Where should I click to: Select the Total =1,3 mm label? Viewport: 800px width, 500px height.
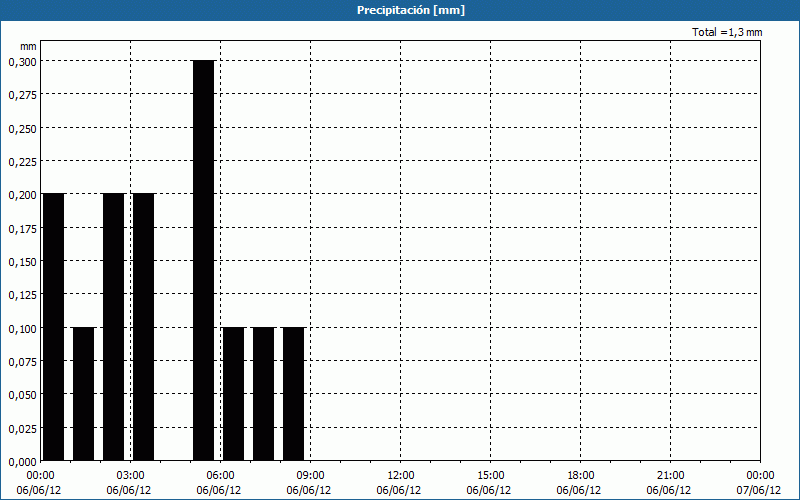727,32
